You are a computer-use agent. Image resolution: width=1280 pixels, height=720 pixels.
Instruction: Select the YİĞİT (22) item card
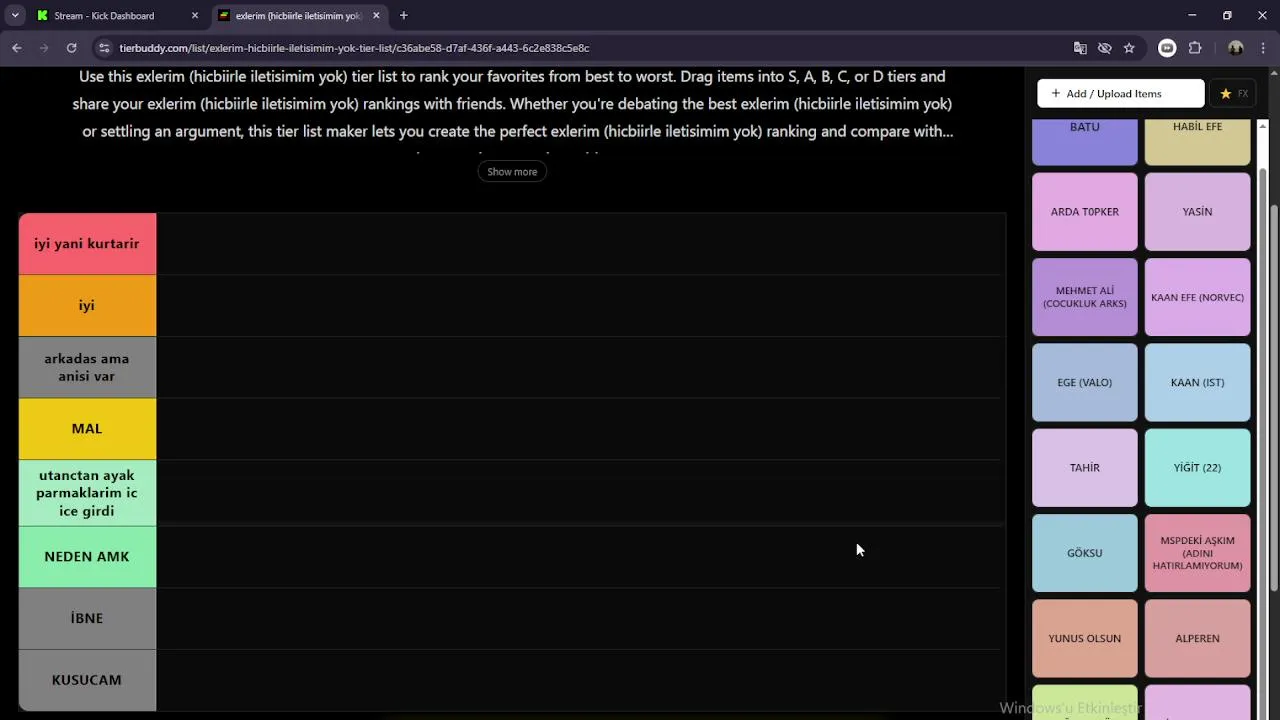point(1197,467)
